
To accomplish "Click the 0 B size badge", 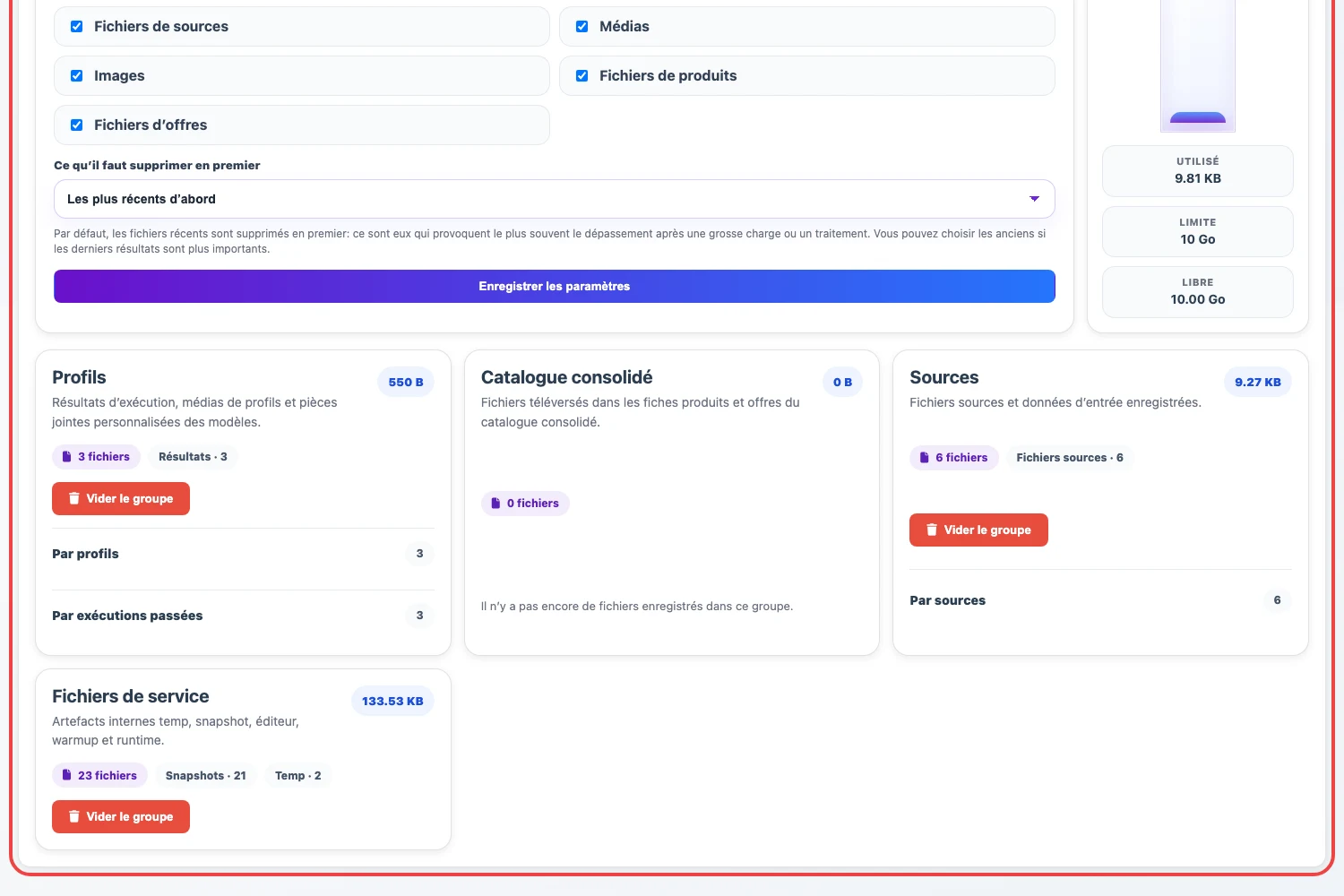I will [843, 383].
